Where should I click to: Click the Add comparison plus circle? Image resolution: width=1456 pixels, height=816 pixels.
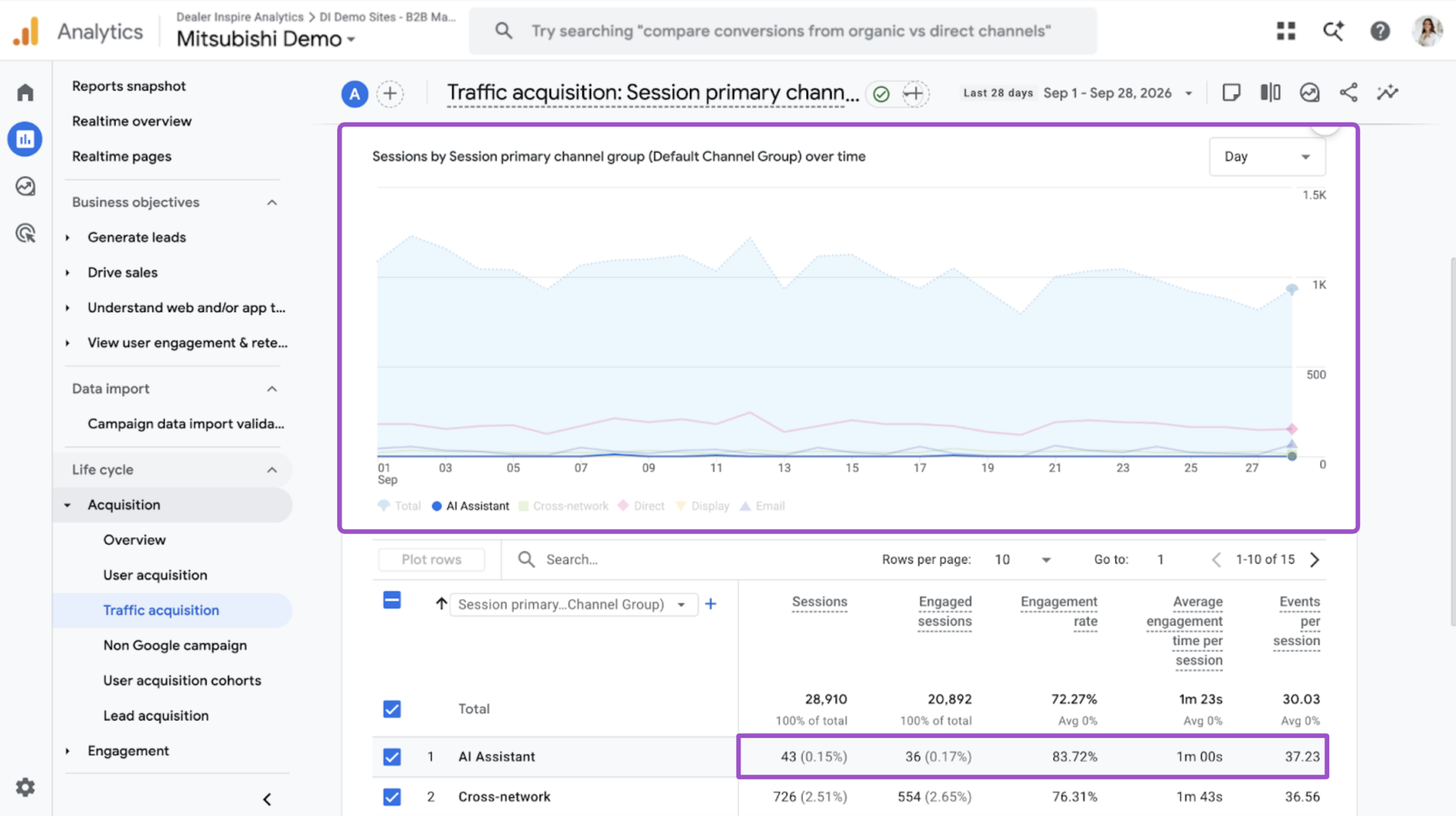[390, 93]
